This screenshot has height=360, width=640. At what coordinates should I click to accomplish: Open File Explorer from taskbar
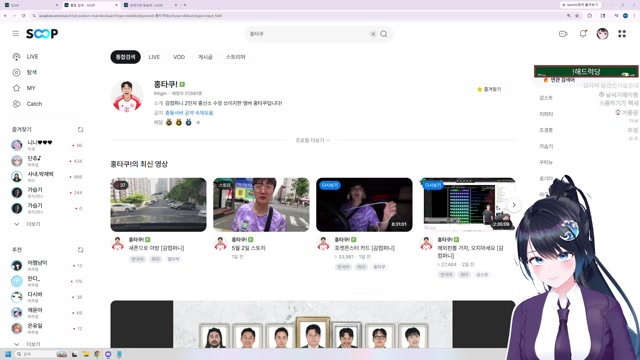(86, 354)
